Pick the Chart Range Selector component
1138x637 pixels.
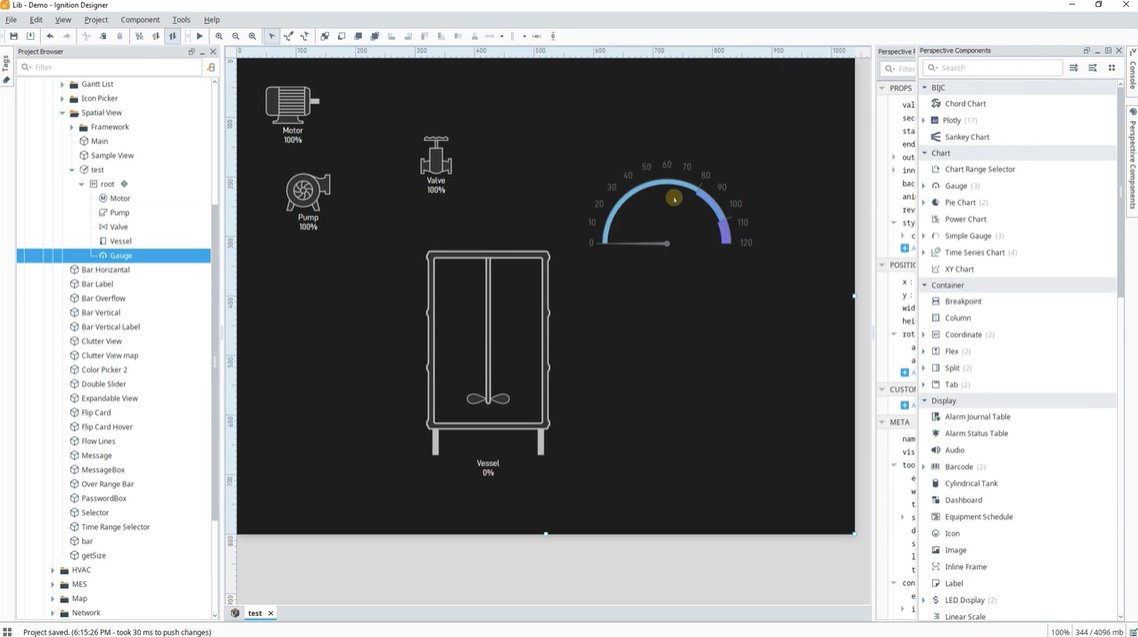click(x=980, y=169)
